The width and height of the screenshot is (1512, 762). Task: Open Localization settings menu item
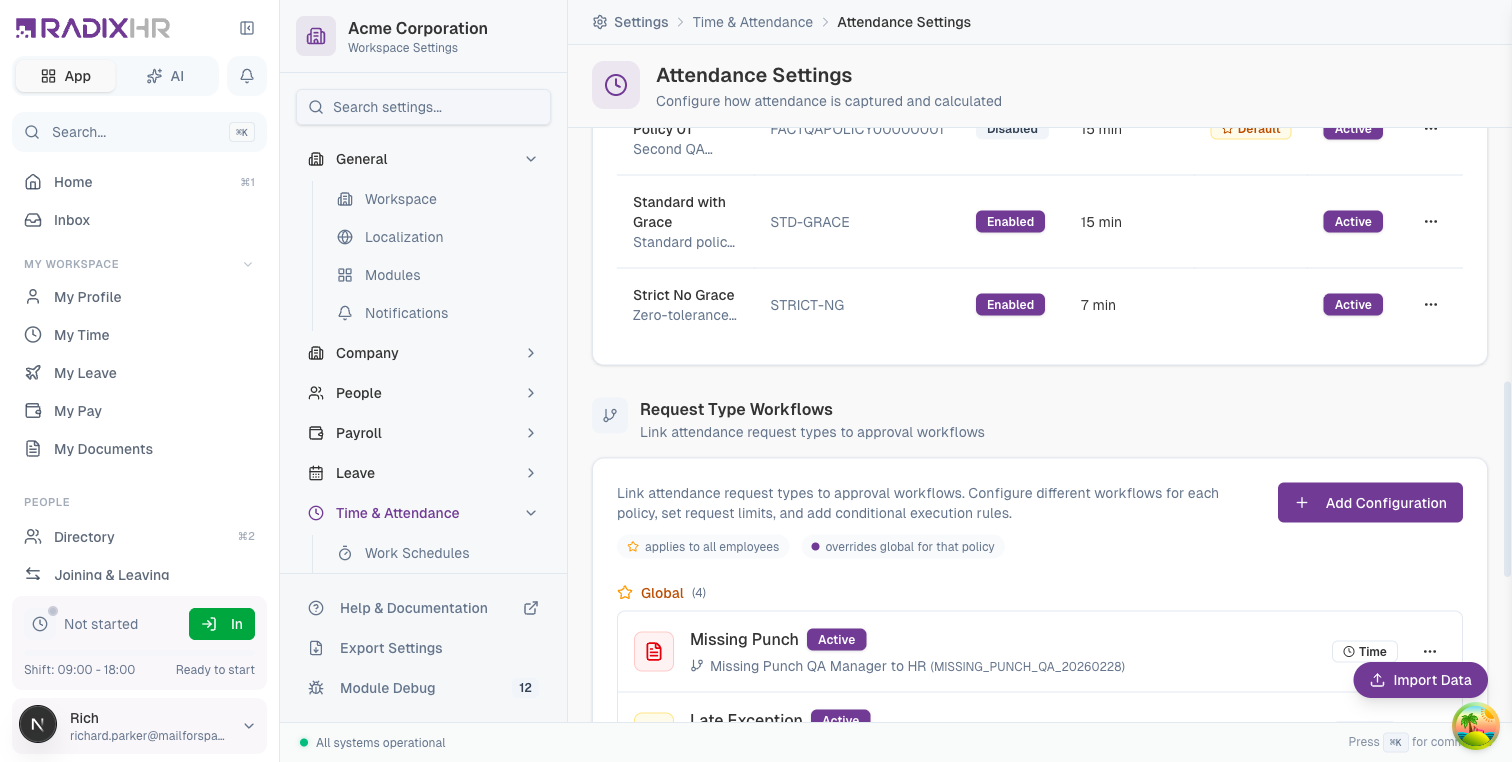tap(404, 237)
